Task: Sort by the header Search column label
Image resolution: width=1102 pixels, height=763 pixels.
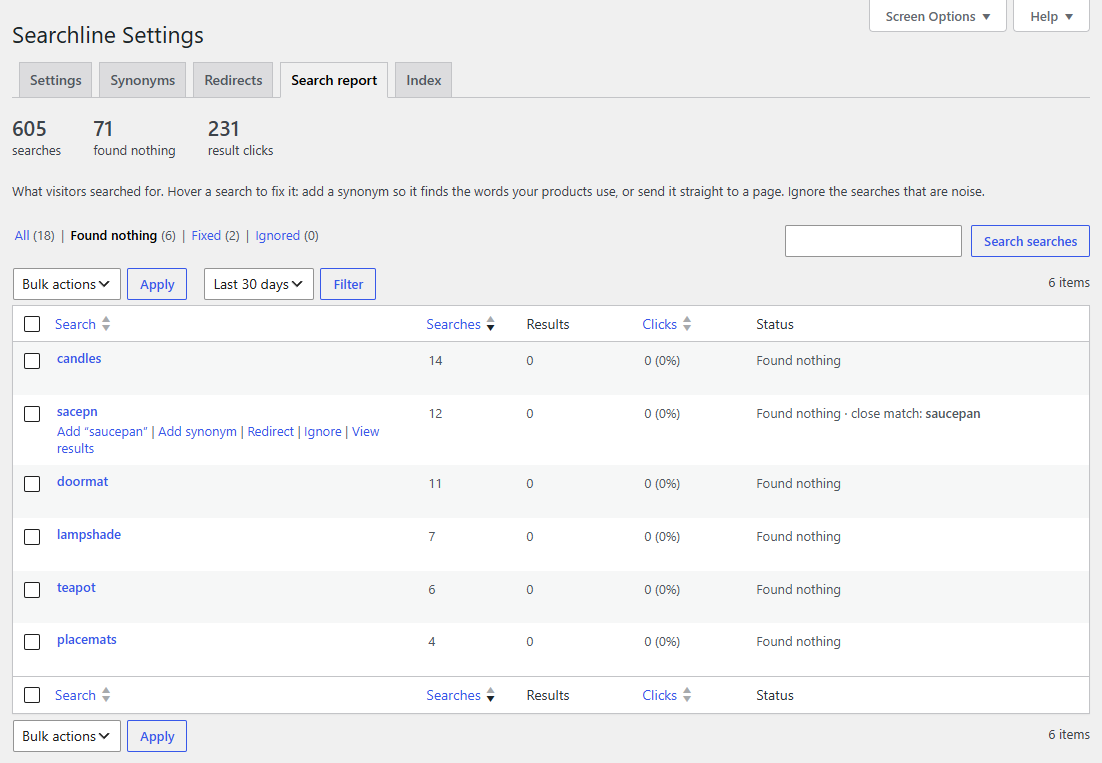Action: (x=75, y=324)
